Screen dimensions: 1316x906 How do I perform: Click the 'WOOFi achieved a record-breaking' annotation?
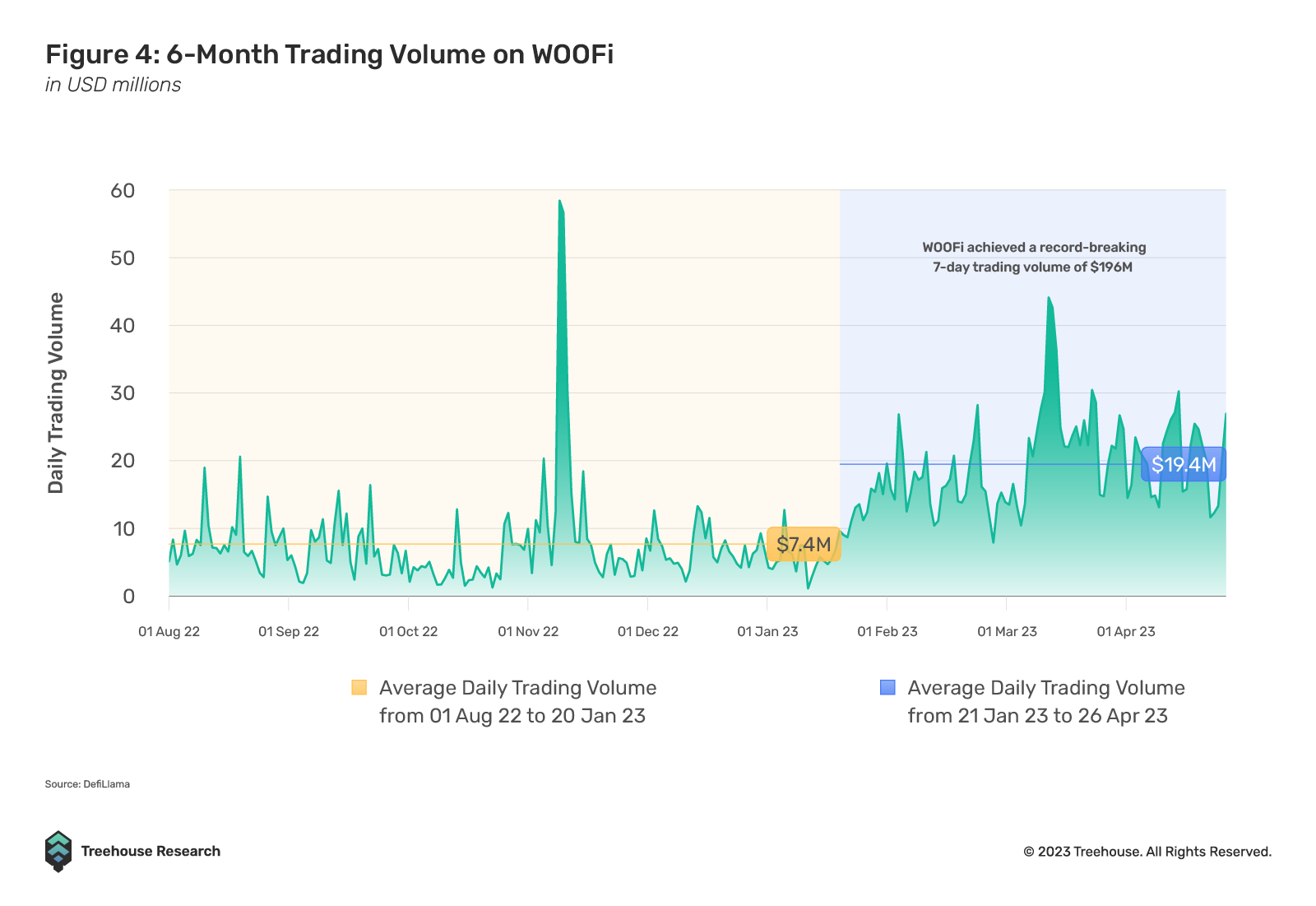[1034, 248]
